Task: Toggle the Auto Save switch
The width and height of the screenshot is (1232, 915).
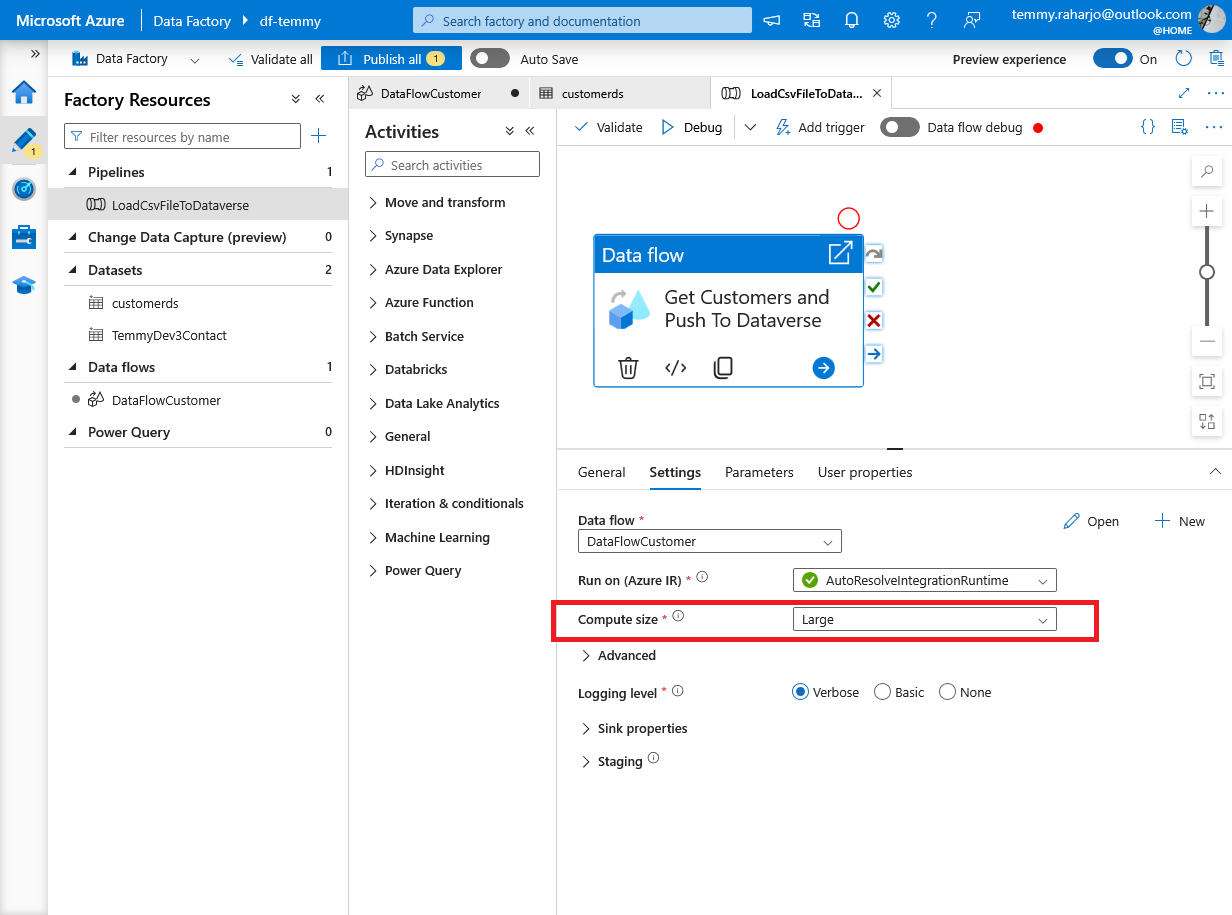Action: point(490,59)
